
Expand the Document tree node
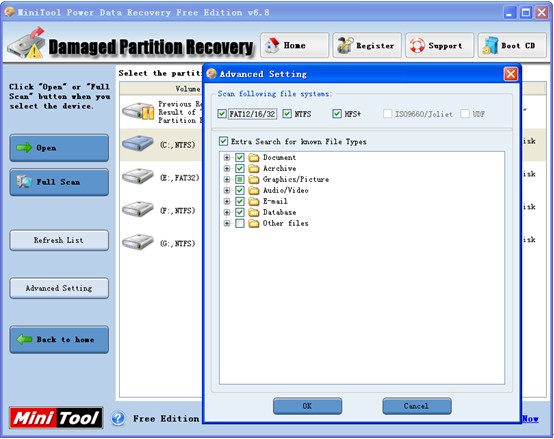coord(227,158)
